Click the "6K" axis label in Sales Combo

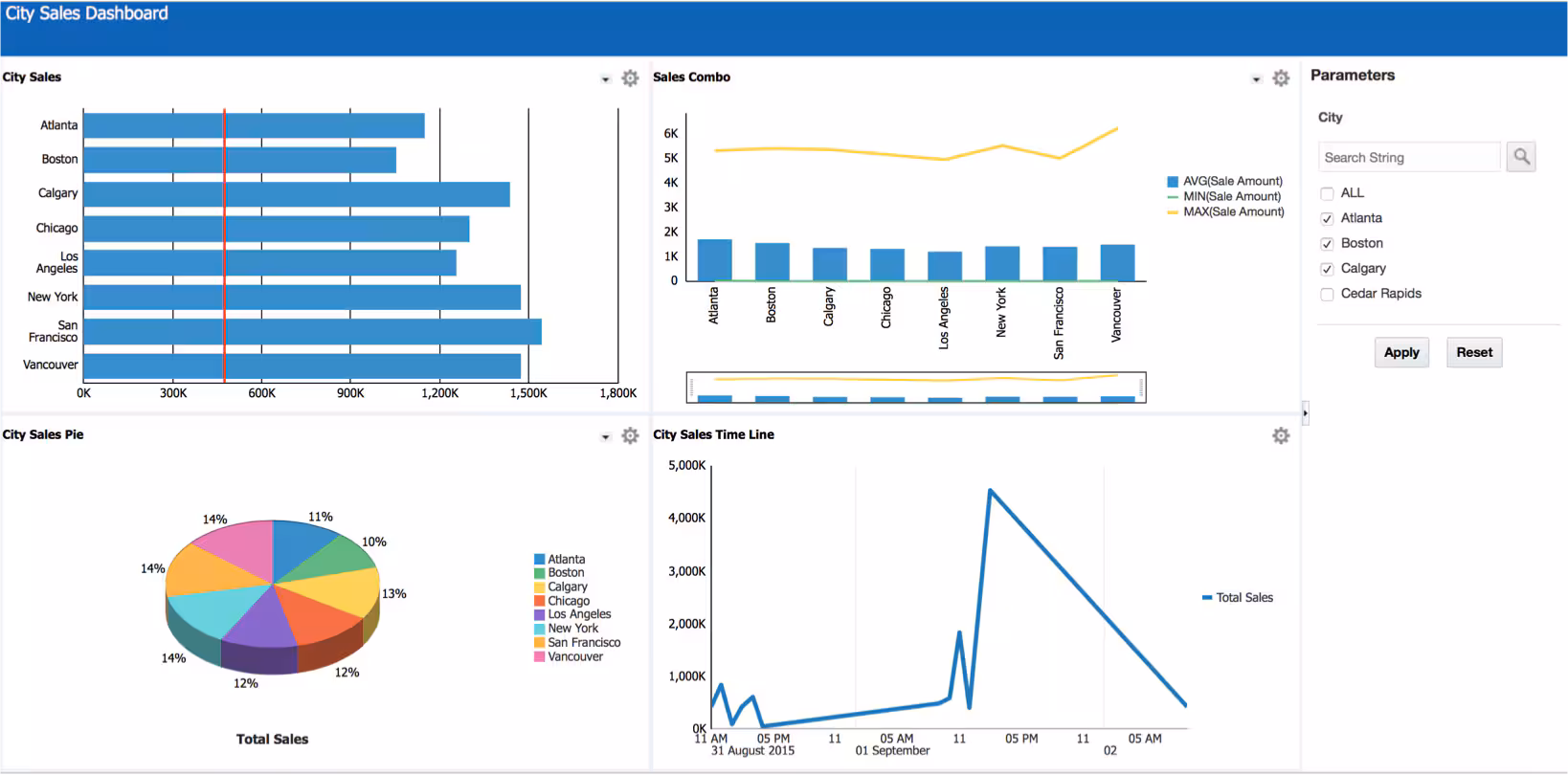pyautogui.click(x=670, y=134)
